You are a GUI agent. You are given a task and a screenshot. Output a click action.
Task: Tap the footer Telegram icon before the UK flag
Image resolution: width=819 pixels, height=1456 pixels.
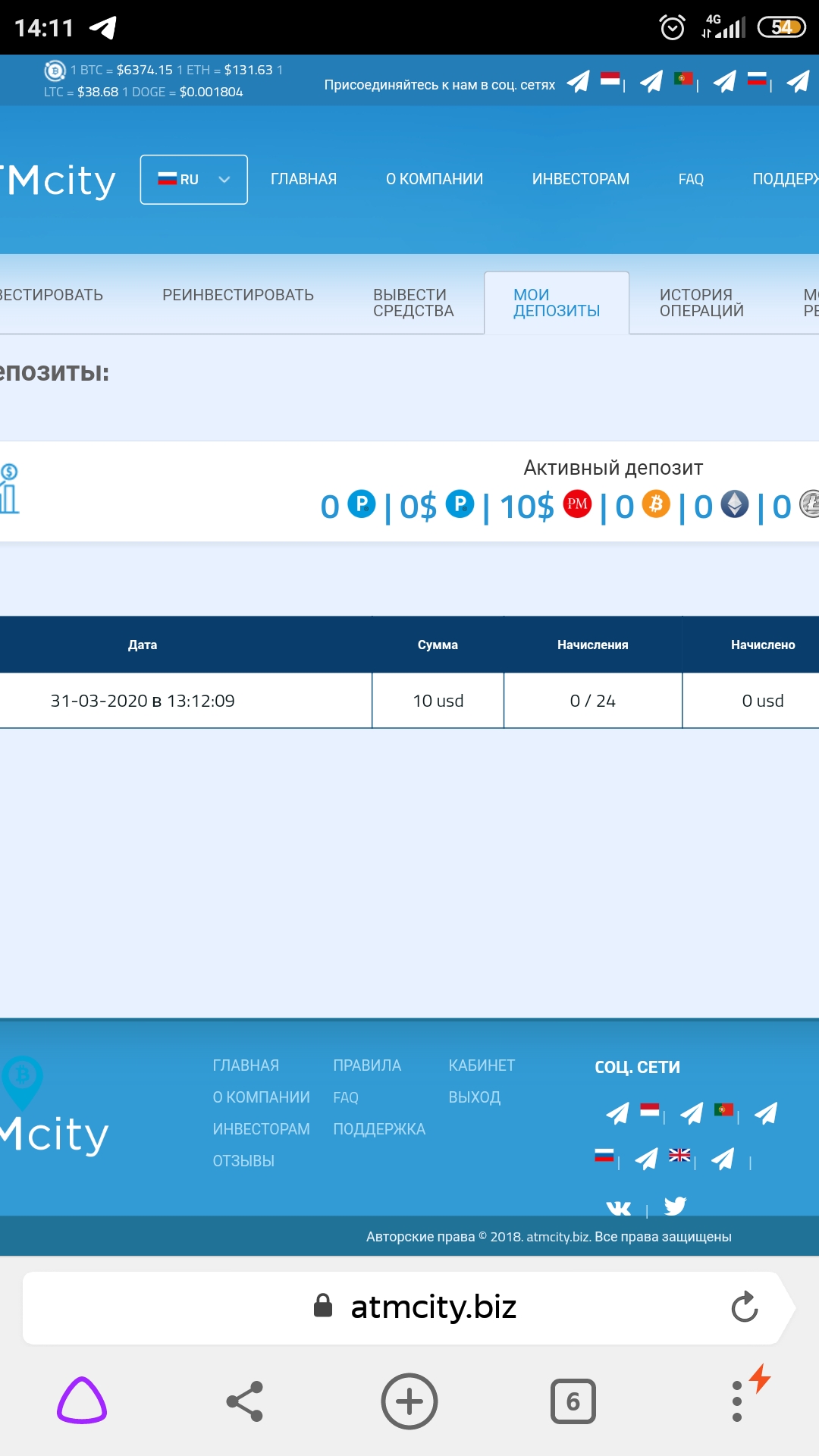pos(646,1159)
